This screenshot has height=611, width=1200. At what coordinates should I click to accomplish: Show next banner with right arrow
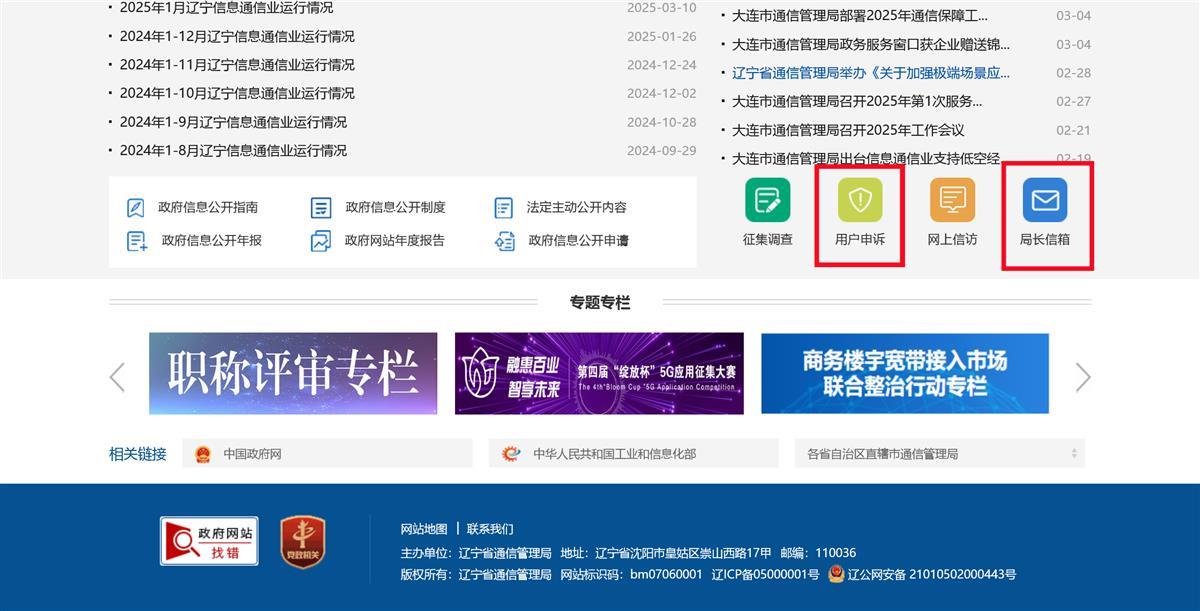[x=1082, y=377]
